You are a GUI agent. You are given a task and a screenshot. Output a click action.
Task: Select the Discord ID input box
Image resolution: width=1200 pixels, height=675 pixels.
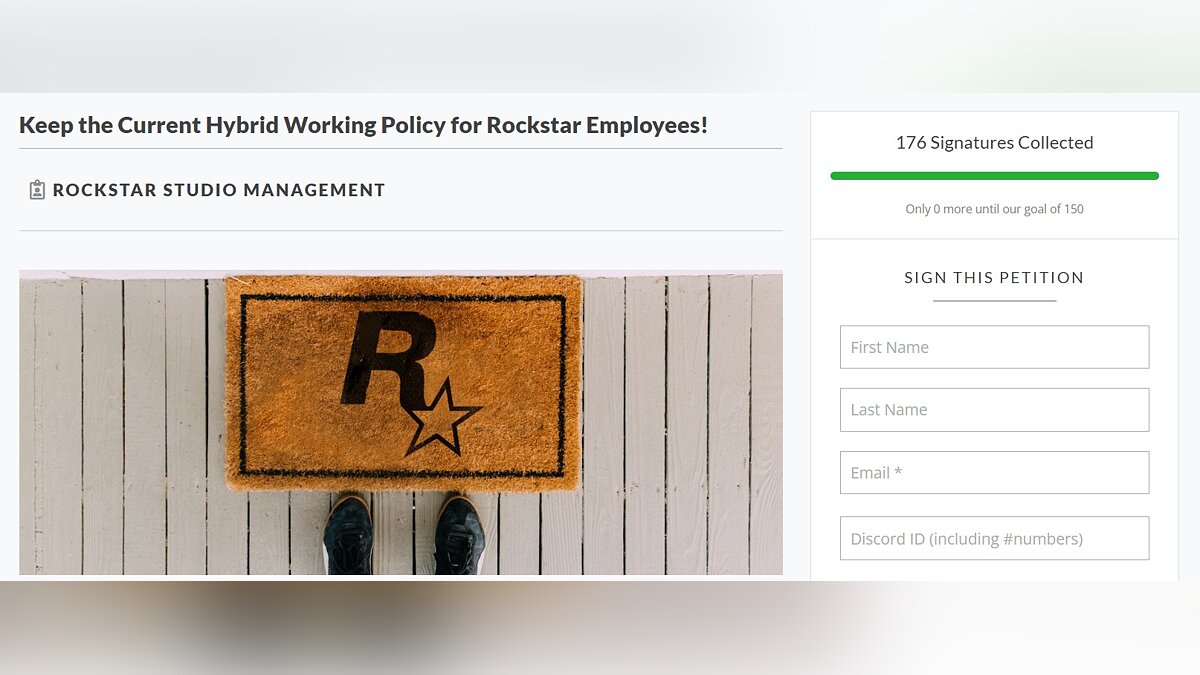pos(994,539)
